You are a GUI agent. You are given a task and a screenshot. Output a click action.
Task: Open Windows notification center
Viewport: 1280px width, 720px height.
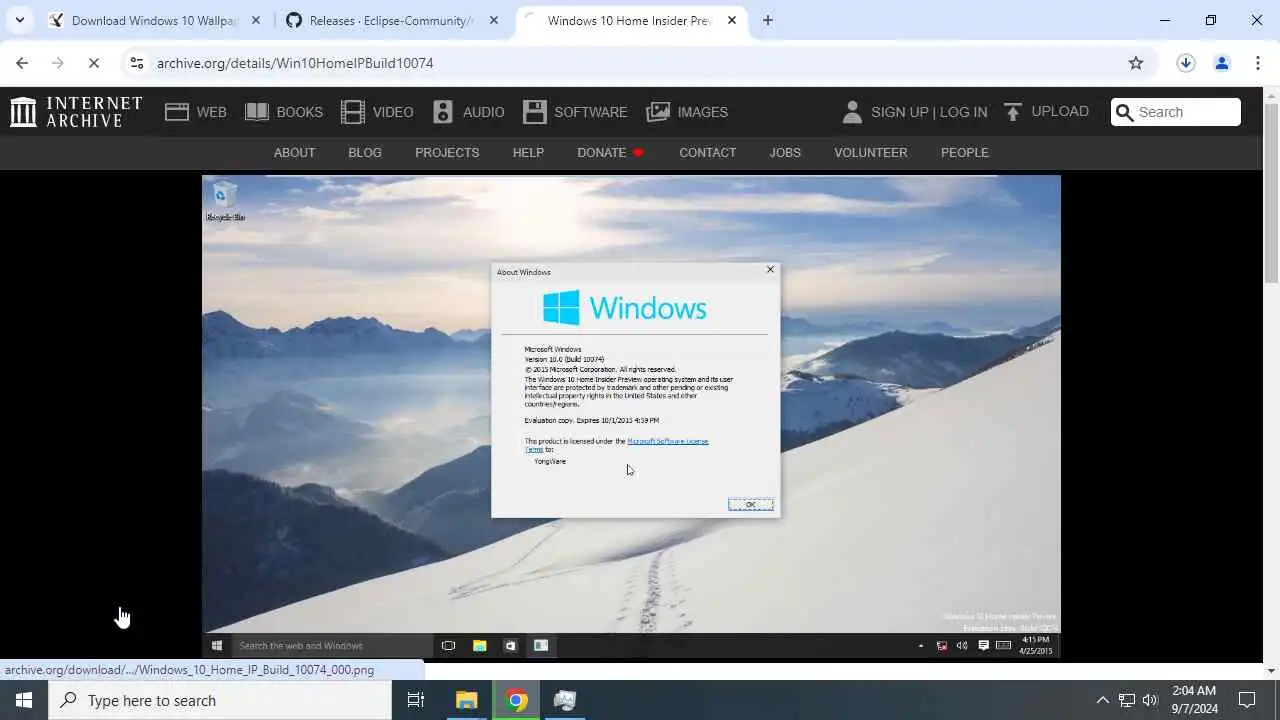1247,700
